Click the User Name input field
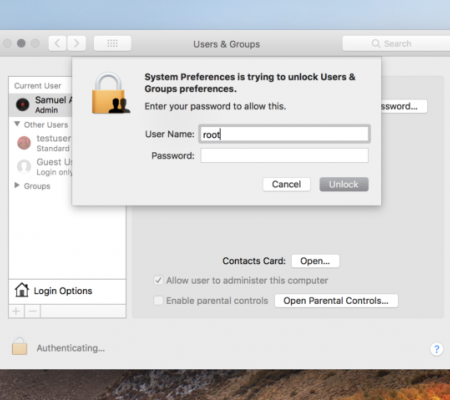This screenshot has height=400, width=450. [x=284, y=134]
